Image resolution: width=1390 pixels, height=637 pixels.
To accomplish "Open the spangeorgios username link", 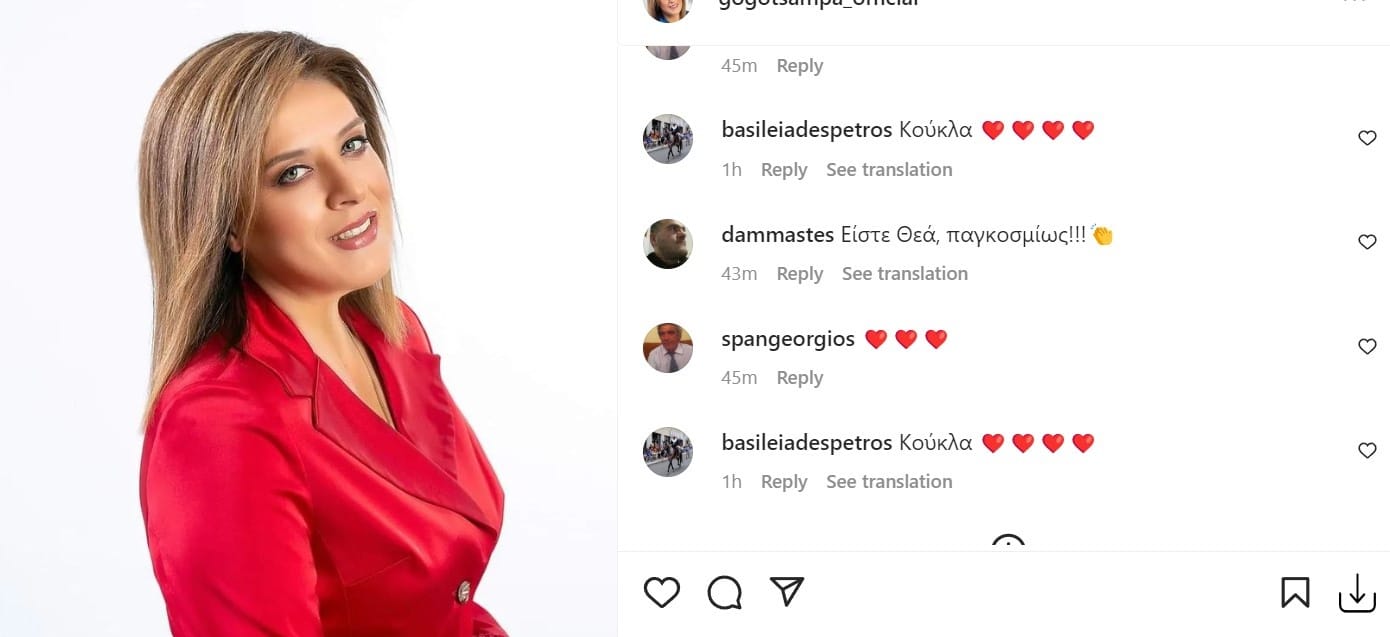I will click(788, 339).
